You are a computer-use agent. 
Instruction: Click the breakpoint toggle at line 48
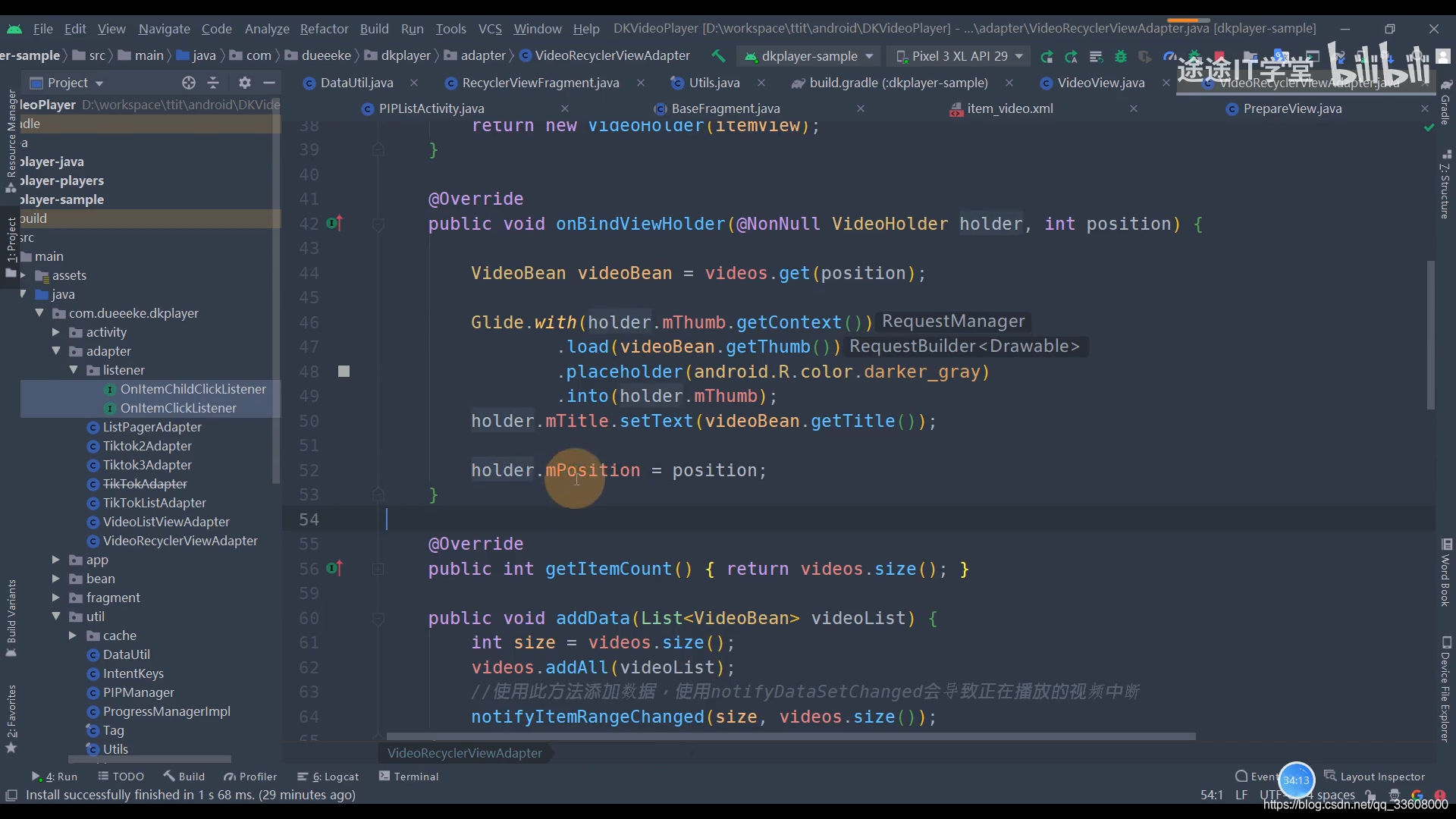[x=344, y=371]
